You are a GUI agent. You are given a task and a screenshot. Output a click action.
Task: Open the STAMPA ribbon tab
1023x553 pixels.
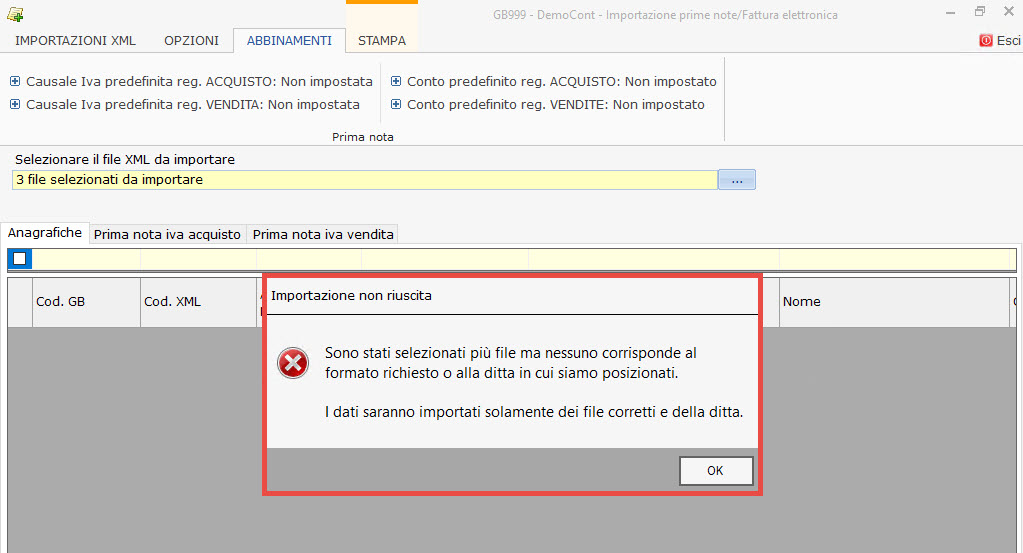click(x=382, y=41)
